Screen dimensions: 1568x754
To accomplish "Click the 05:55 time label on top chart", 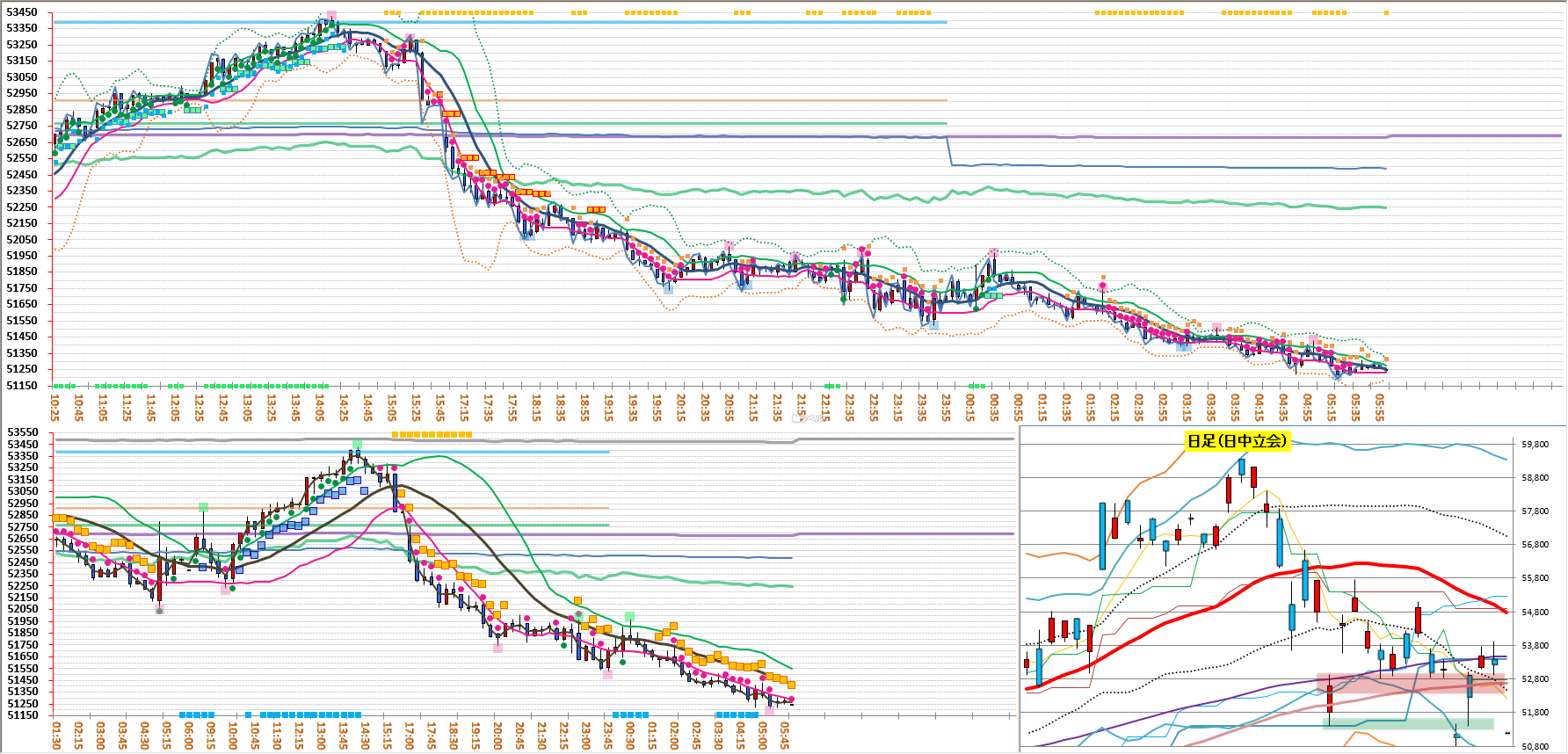I will point(1380,407).
